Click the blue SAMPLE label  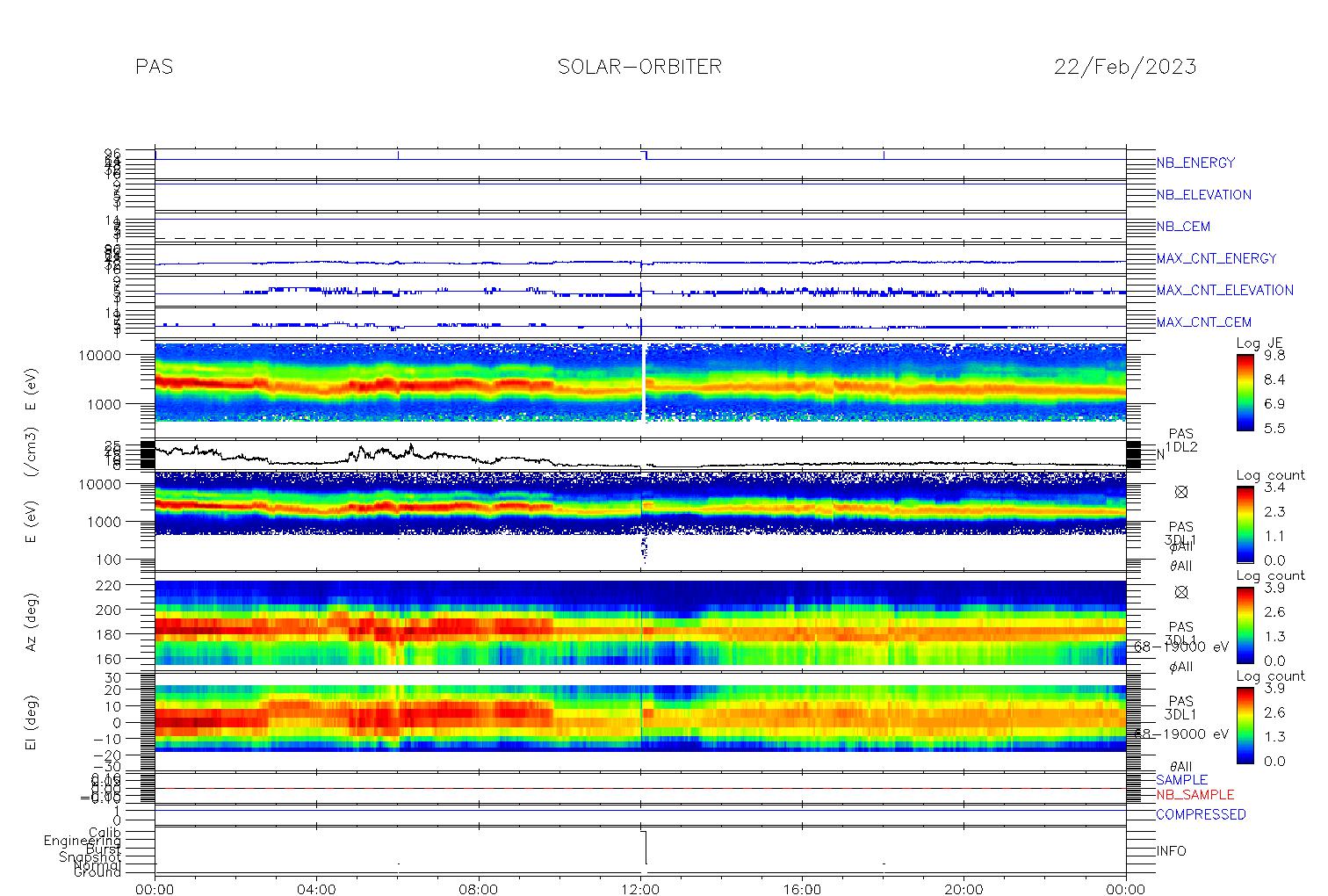(1181, 780)
